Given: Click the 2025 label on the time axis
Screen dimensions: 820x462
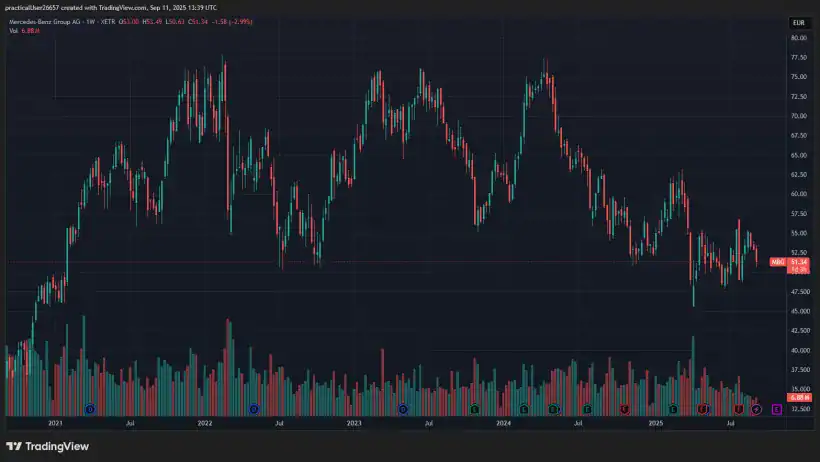Looking at the screenshot, I should pyautogui.click(x=655, y=424).
